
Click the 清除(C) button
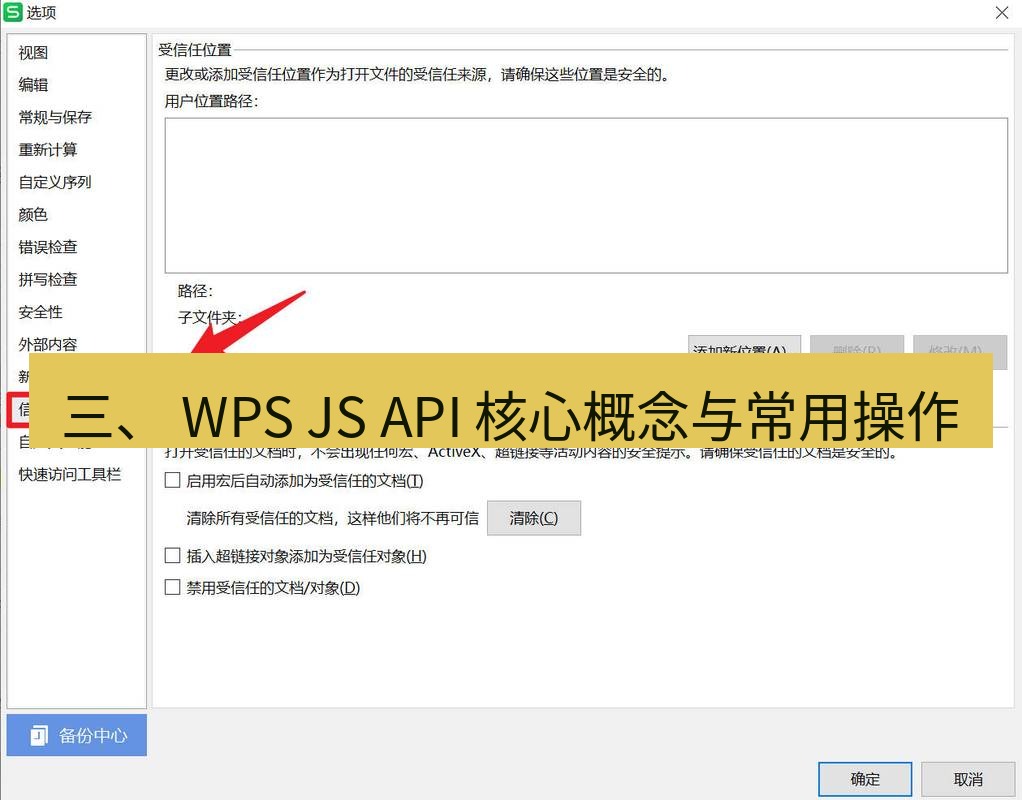click(534, 518)
